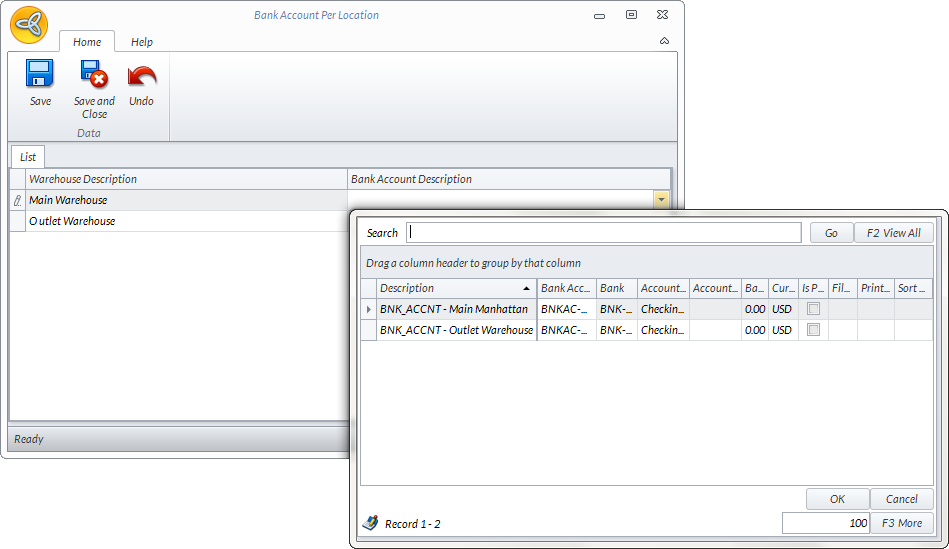The image size is (949, 549).
Task: Switch to the Home ribbon tab
Action: [x=87, y=42]
